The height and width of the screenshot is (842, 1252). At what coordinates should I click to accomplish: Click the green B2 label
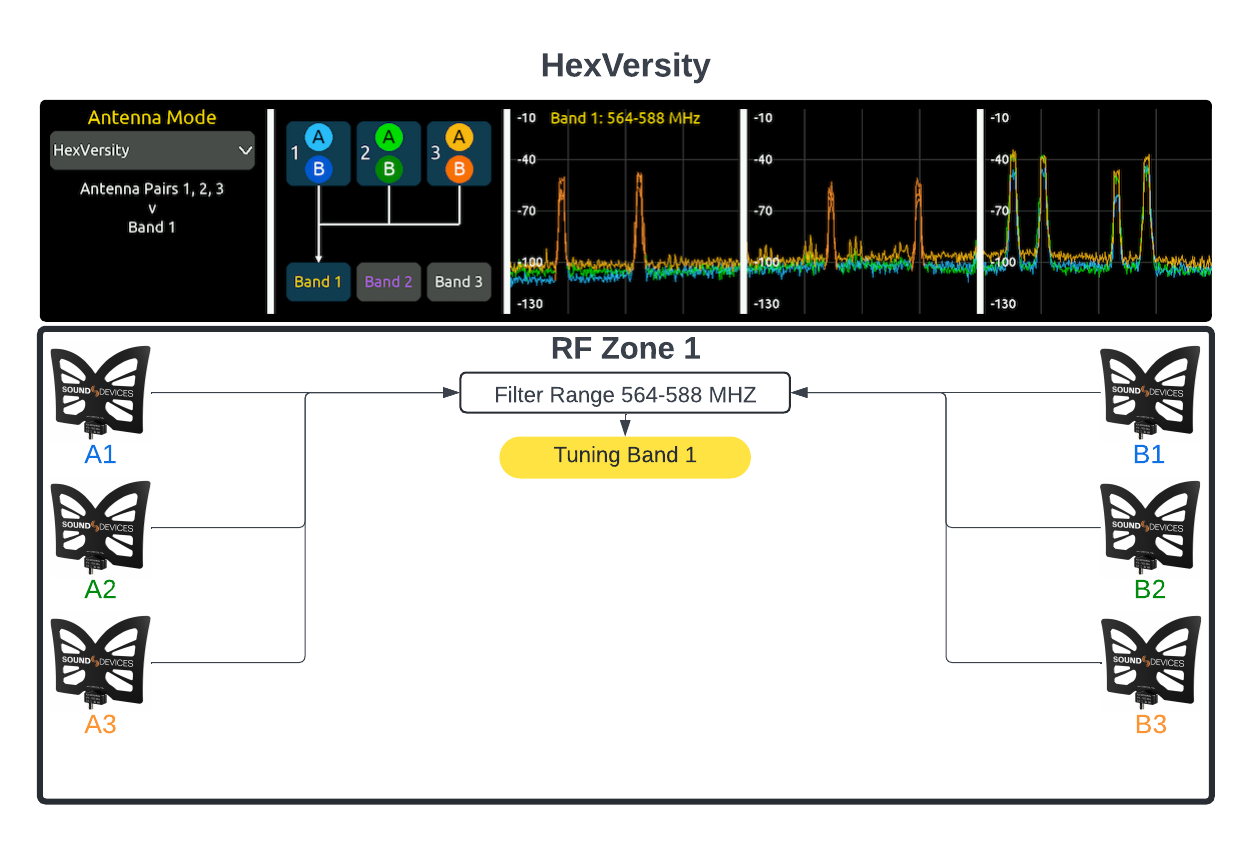pyautogui.click(x=1150, y=589)
